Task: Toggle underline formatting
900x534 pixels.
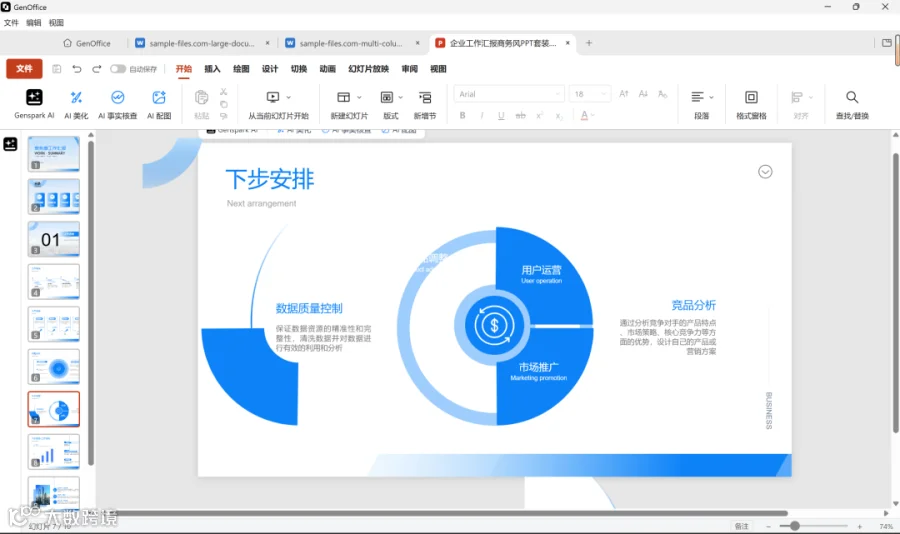Action: [501, 115]
